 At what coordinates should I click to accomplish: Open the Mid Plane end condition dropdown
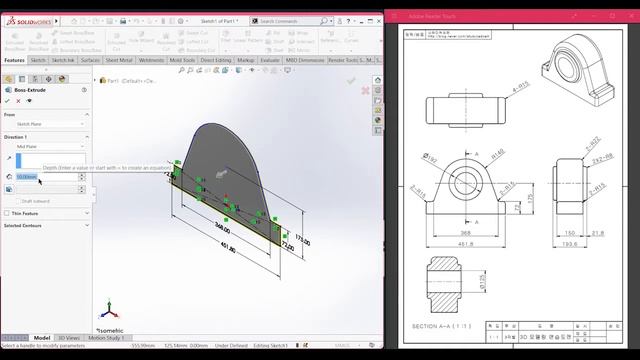click(50, 147)
